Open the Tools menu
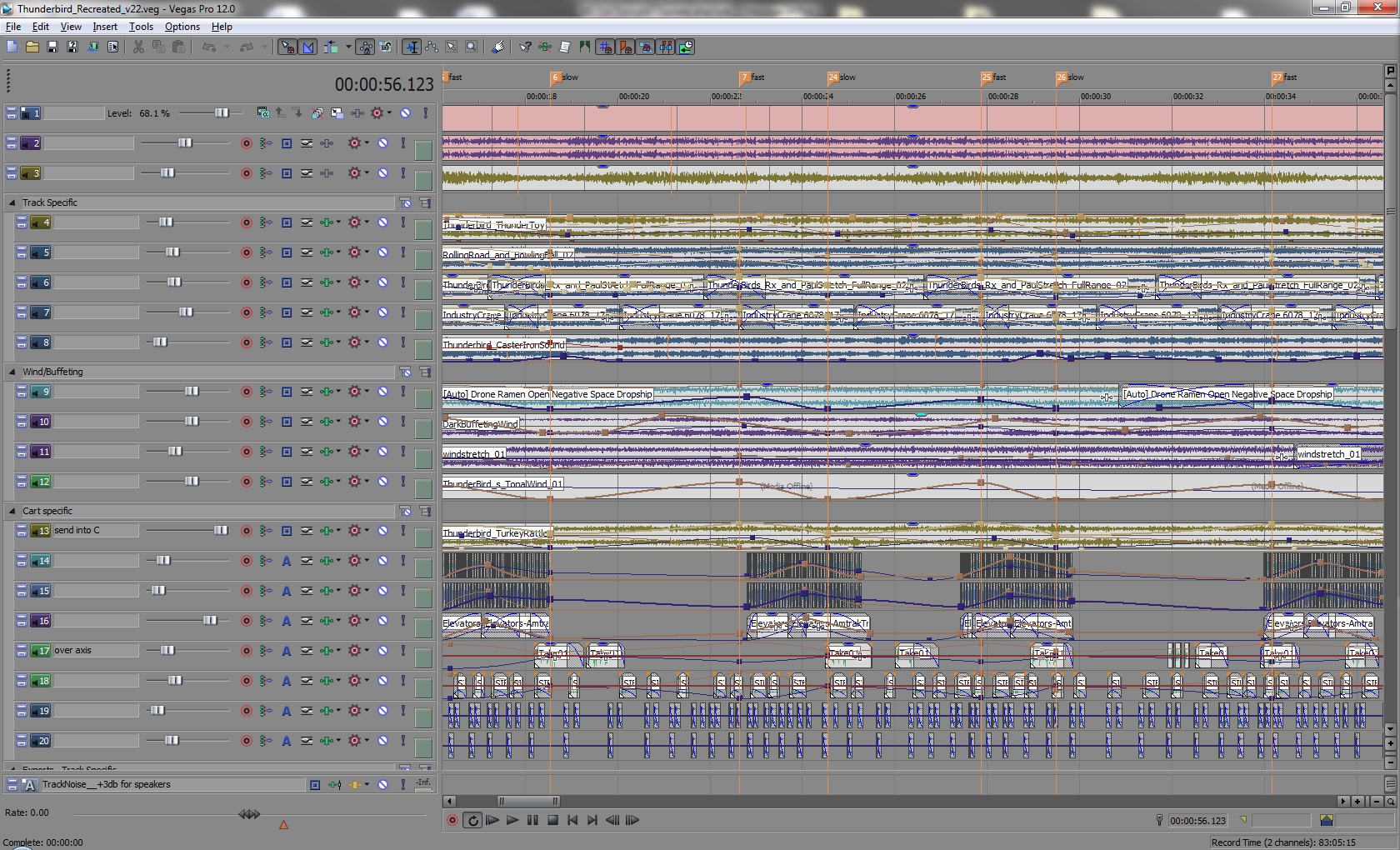The width and height of the screenshot is (1400, 850). pyautogui.click(x=141, y=27)
